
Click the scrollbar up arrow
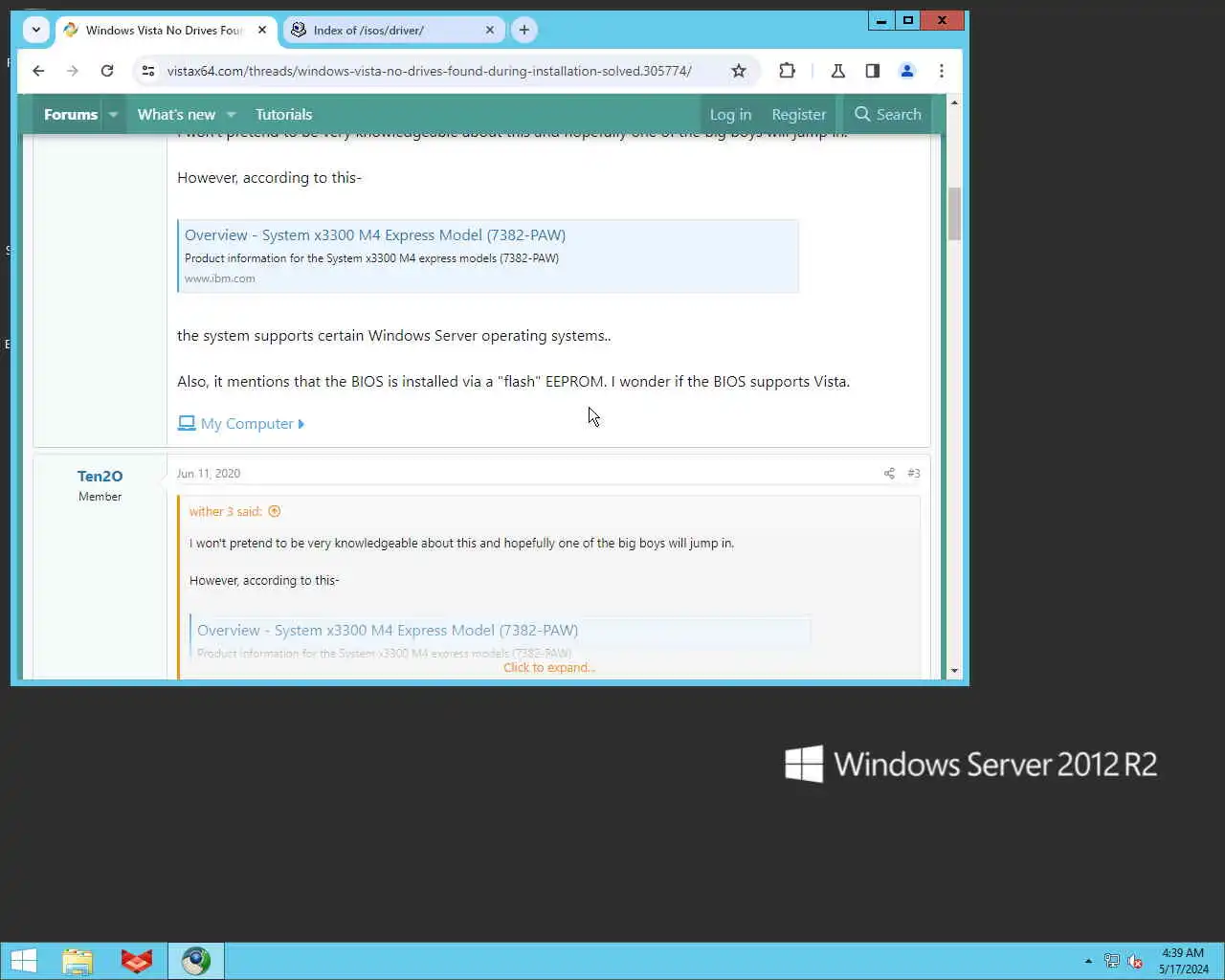954,101
